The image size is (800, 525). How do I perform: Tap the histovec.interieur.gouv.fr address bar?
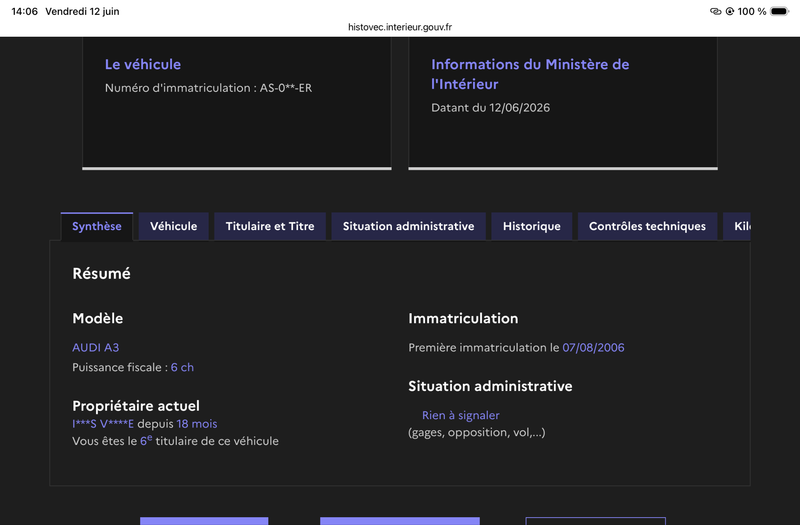(x=400, y=27)
